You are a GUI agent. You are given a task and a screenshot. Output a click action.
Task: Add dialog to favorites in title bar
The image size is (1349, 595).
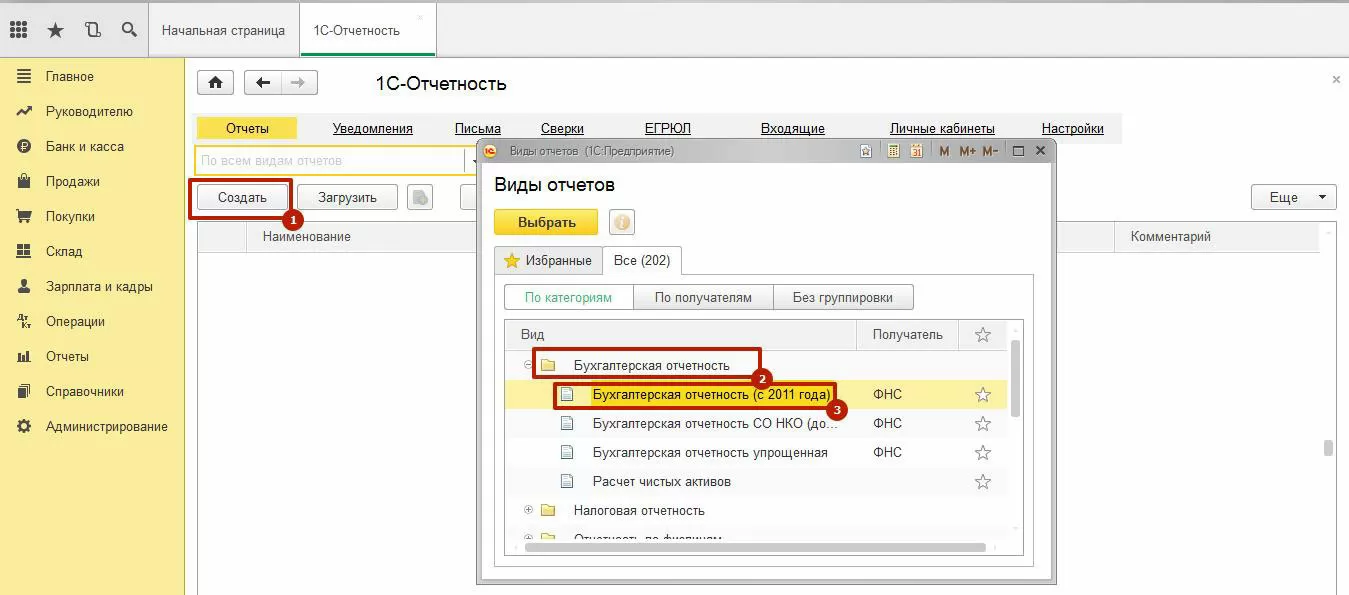(x=867, y=151)
